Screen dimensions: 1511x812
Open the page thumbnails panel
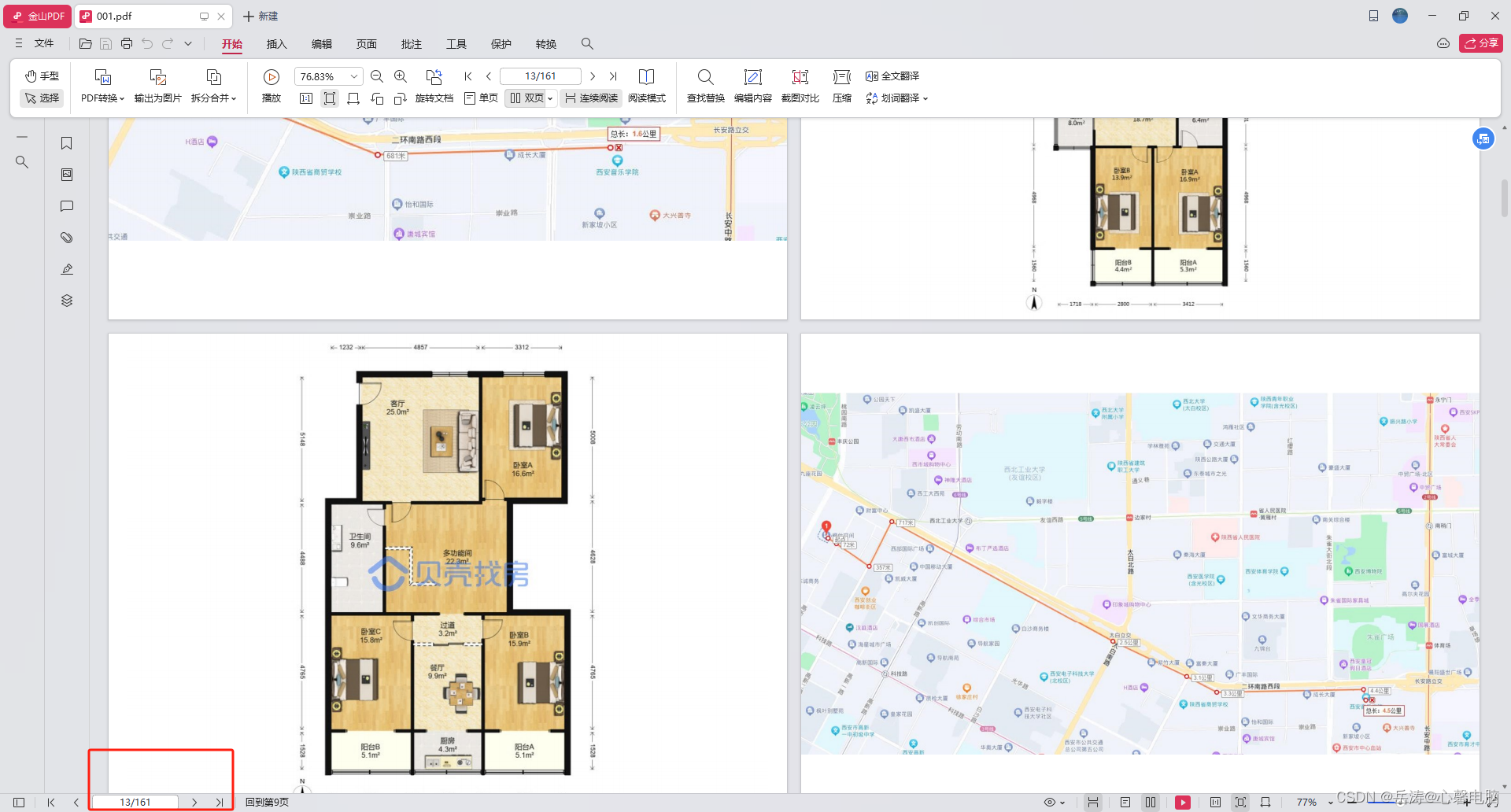tap(67, 175)
